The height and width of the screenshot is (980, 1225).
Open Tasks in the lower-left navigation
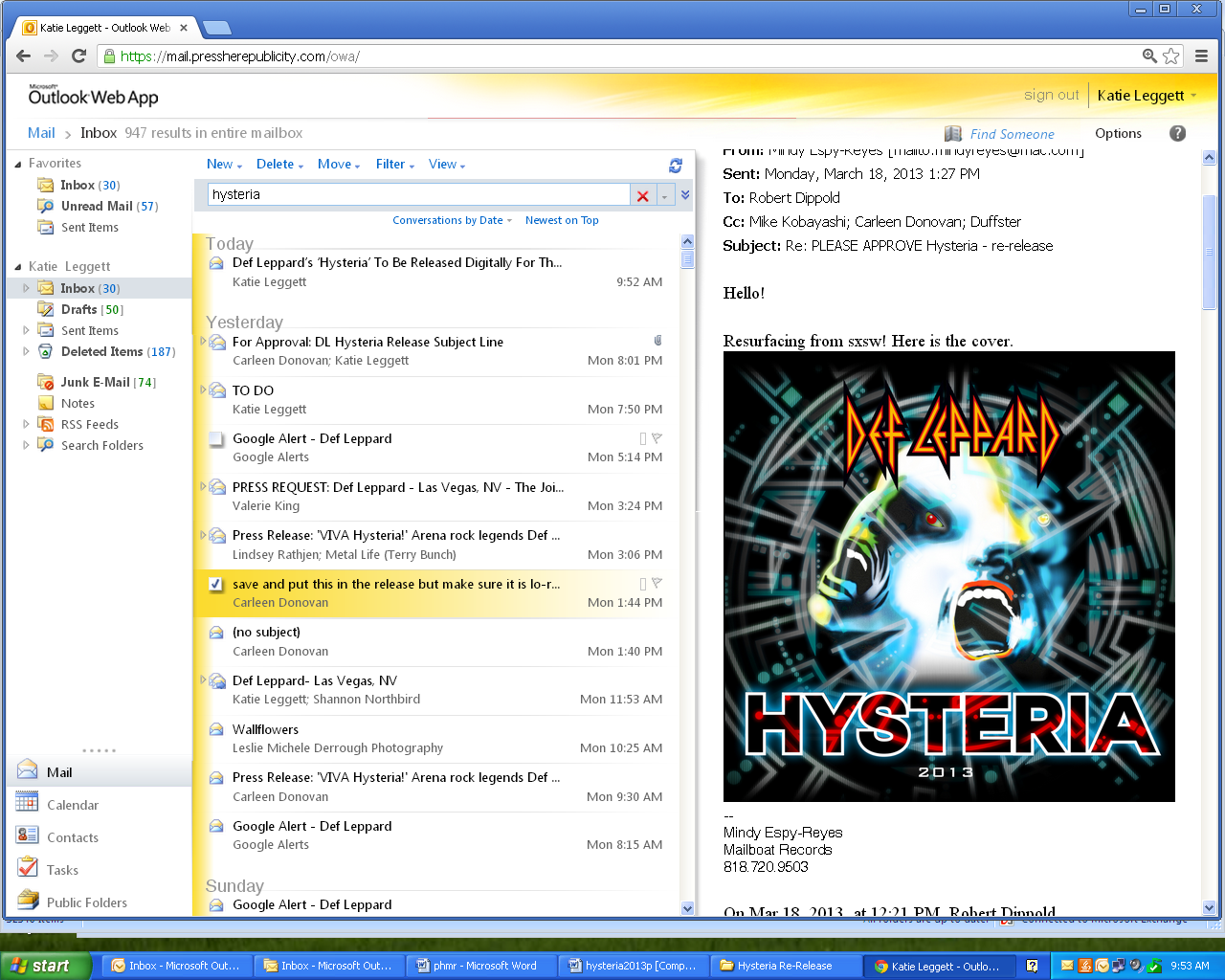click(x=62, y=870)
